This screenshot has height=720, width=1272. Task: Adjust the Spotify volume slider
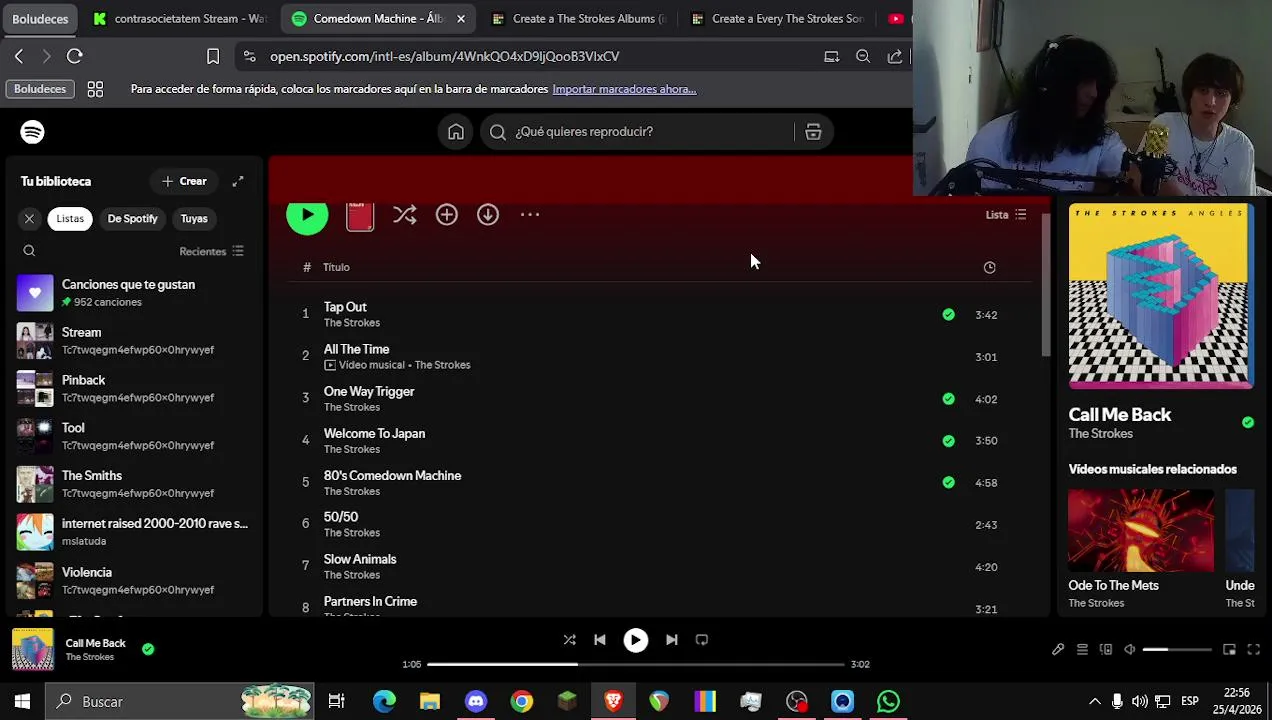1176,650
